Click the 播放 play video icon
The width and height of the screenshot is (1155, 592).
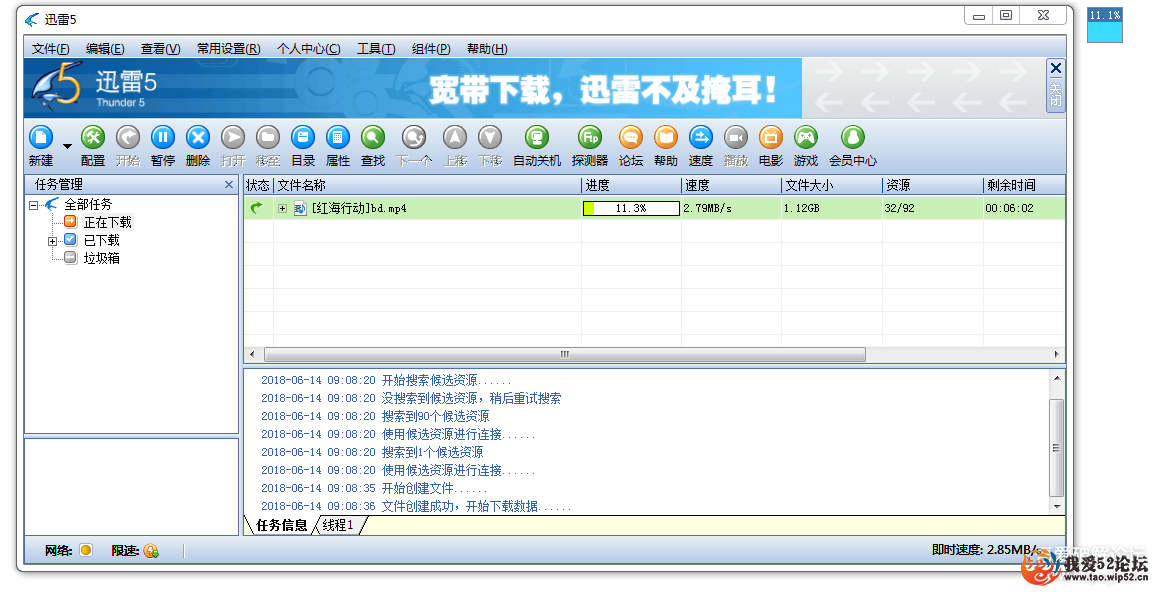pyautogui.click(x=736, y=138)
